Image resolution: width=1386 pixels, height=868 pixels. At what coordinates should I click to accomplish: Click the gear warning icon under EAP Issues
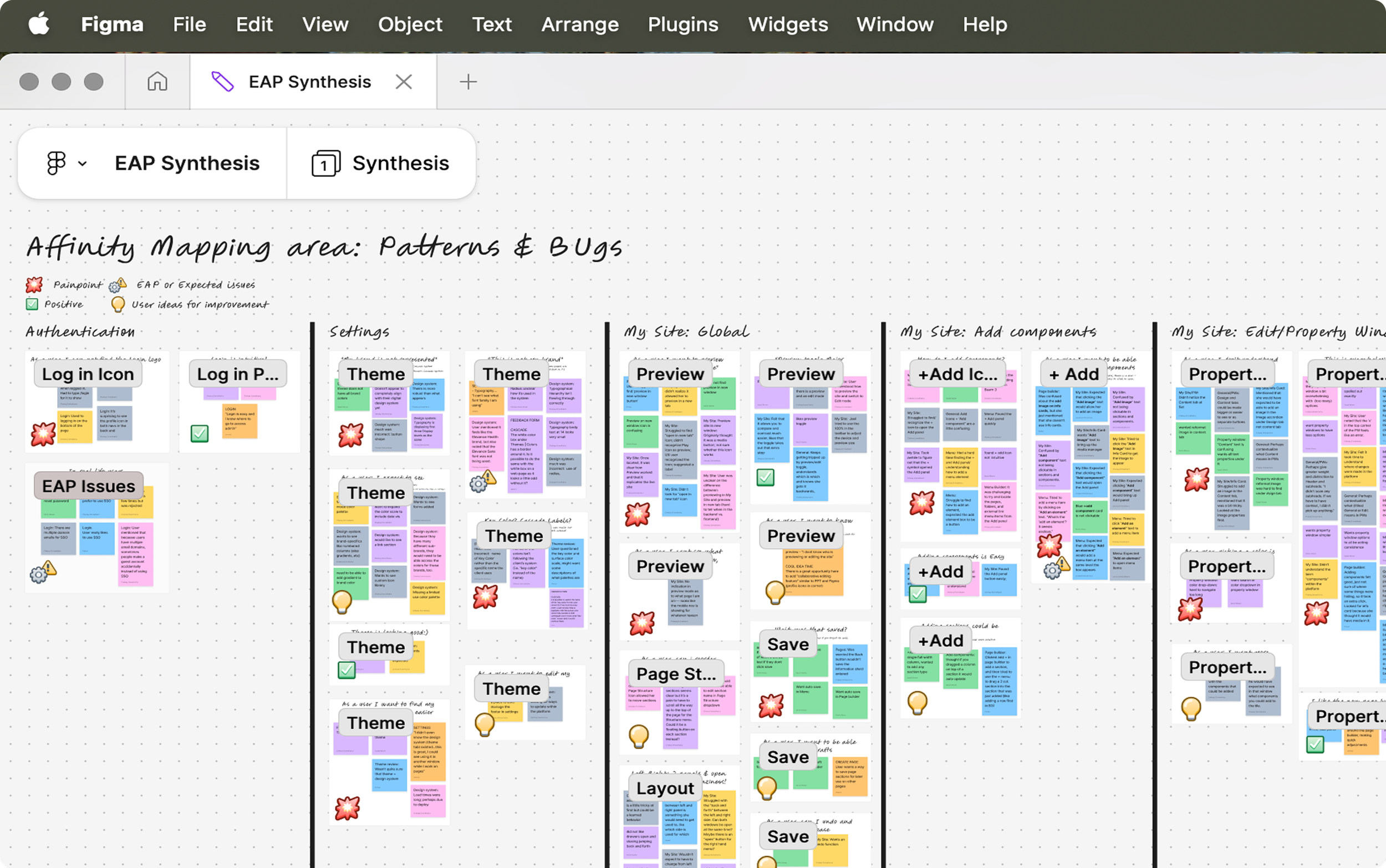click(43, 571)
